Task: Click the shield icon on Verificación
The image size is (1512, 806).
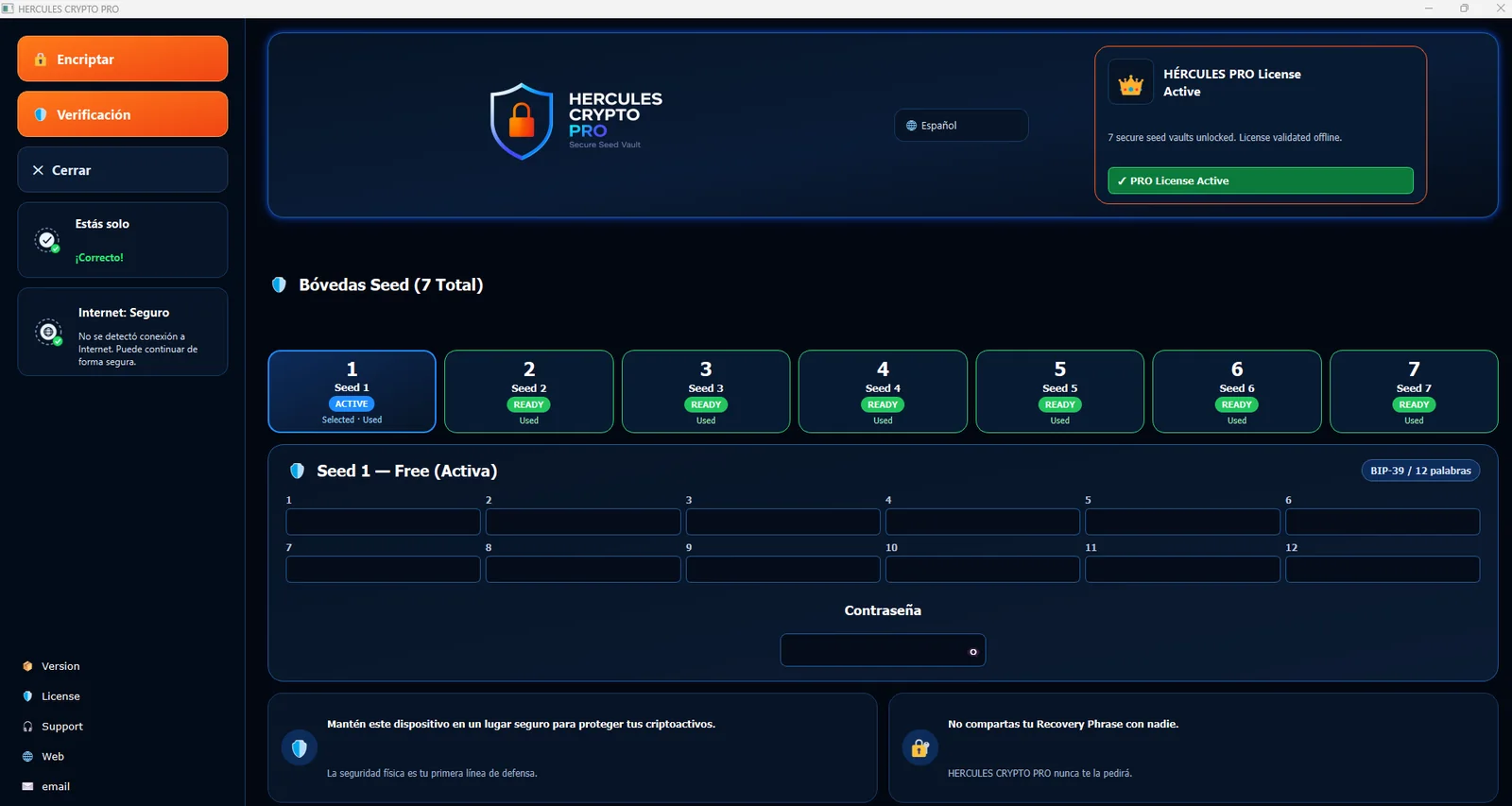Action: coord(41,114)
